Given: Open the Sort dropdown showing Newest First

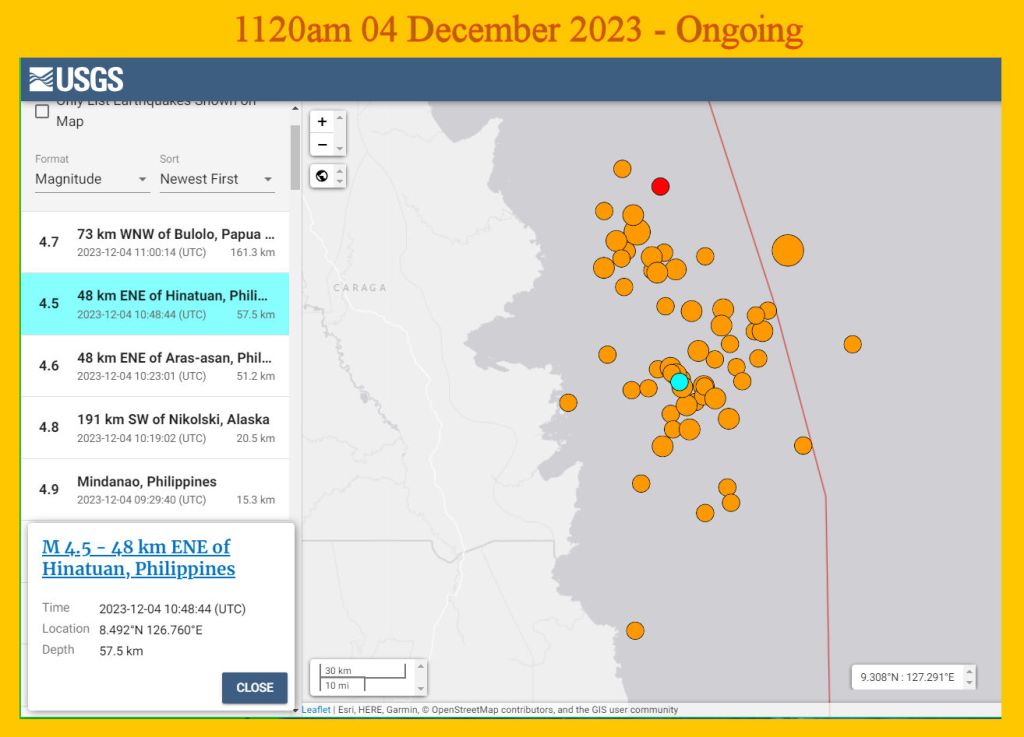Looking at the screenshot, I should click(x=216, y=179).
